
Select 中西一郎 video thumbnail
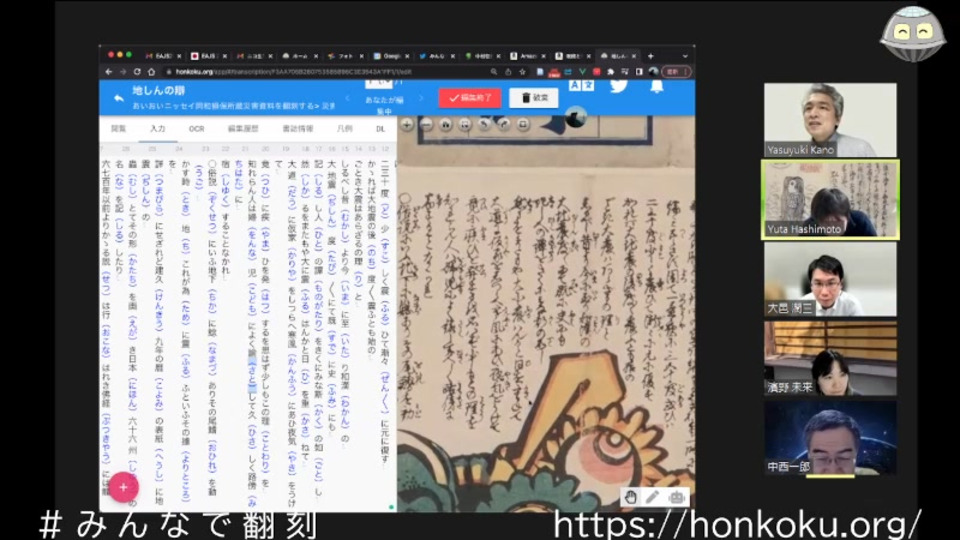830,438
